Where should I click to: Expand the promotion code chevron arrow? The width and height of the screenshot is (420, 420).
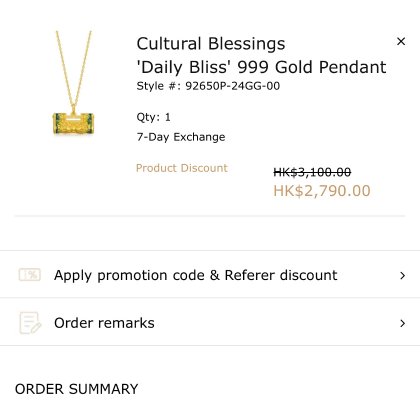tap(402, 275)
